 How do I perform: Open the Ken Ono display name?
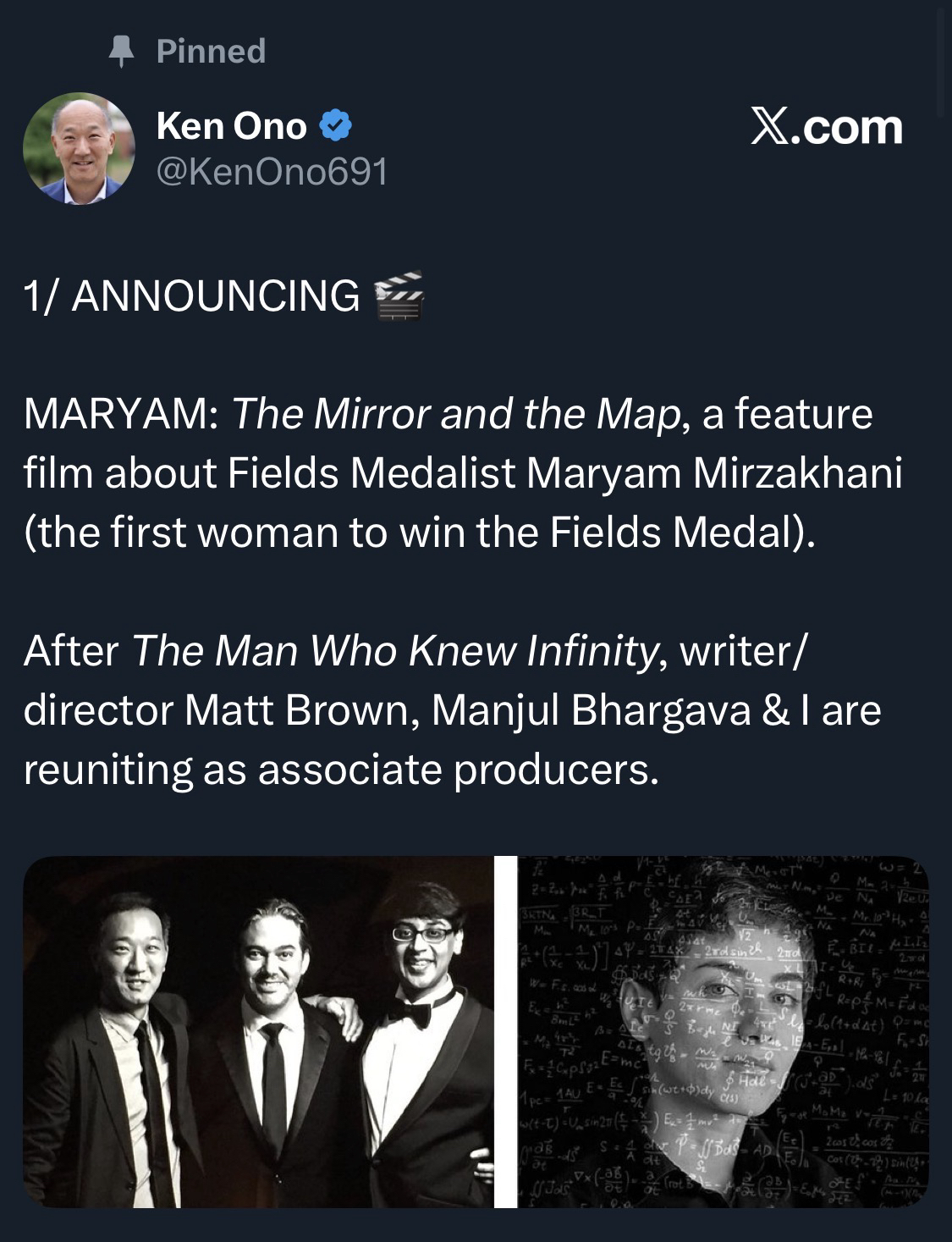coord(231,127)
